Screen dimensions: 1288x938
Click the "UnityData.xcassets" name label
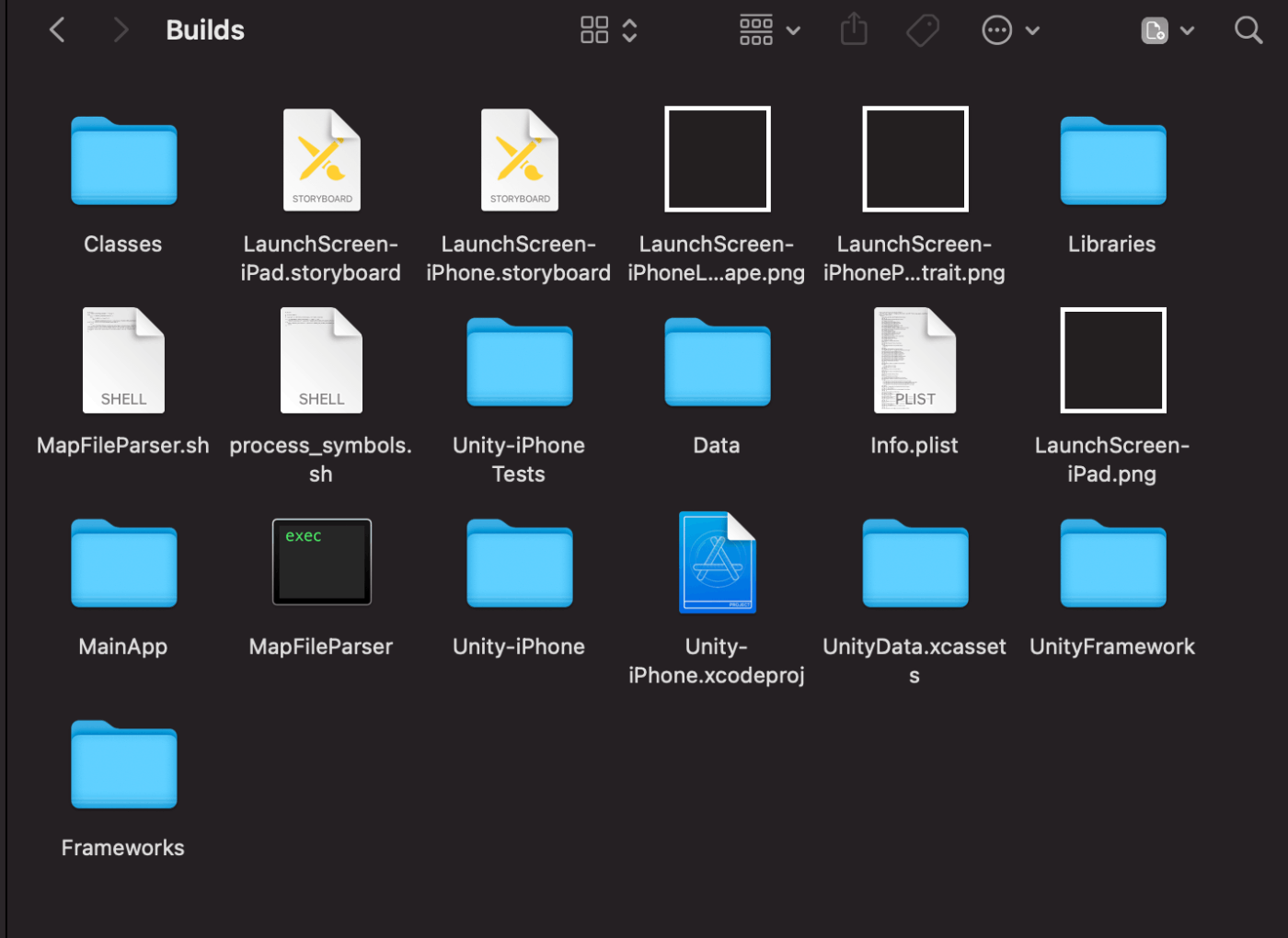pos(914,661)
